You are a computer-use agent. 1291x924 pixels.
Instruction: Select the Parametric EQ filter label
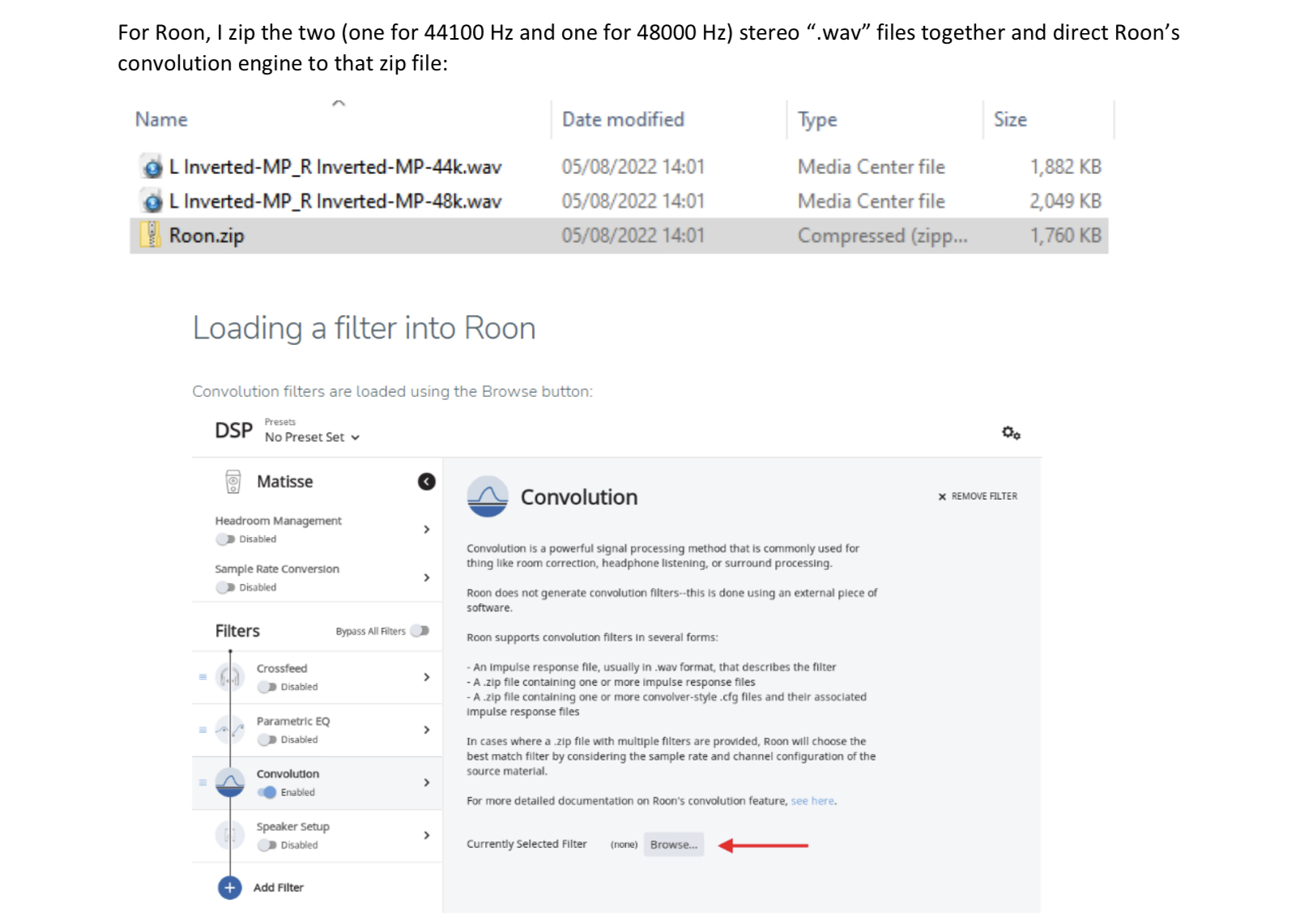pyautogui.click(x=292, y=722)
